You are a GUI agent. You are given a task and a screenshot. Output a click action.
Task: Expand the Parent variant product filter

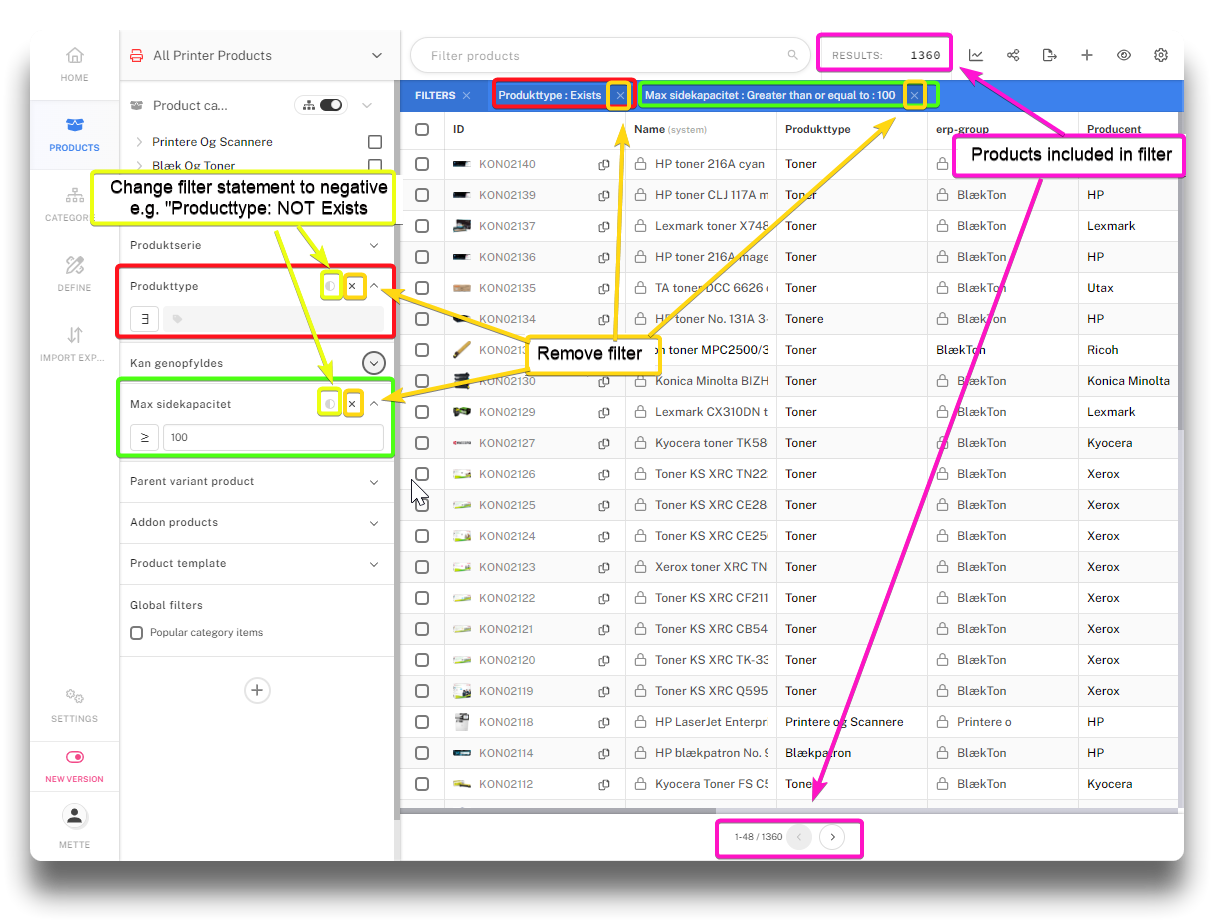(x=374, y=482)
